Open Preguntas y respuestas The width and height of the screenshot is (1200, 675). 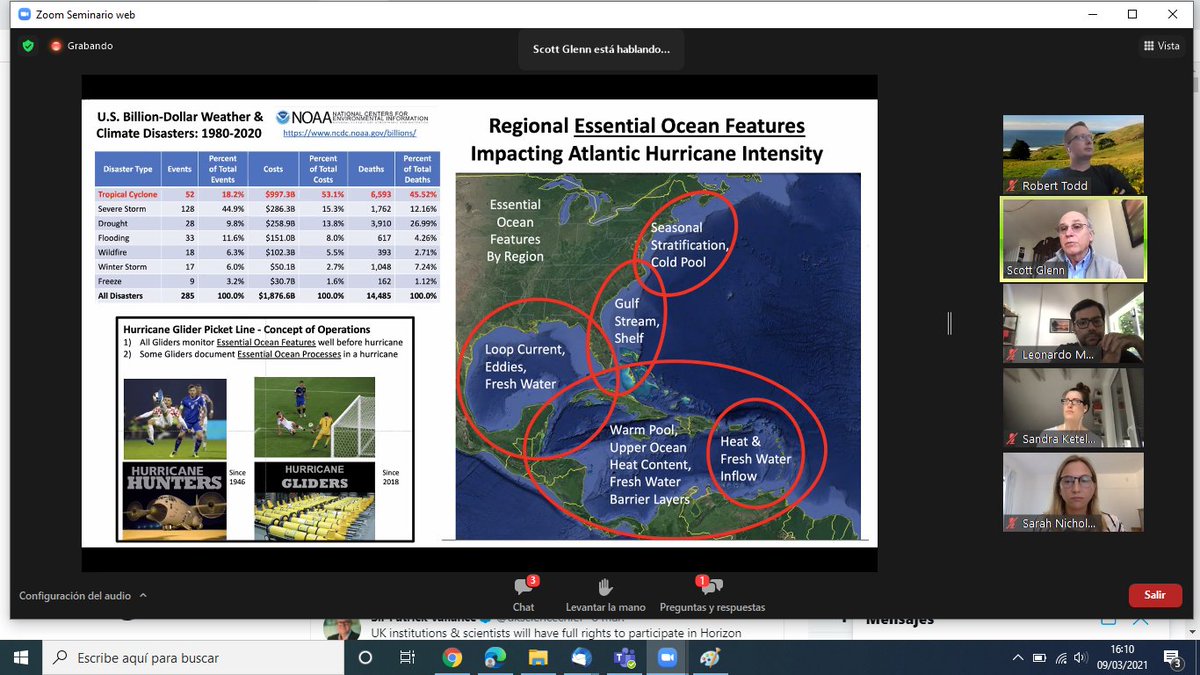pyautogui.click(x=712, y=594)
